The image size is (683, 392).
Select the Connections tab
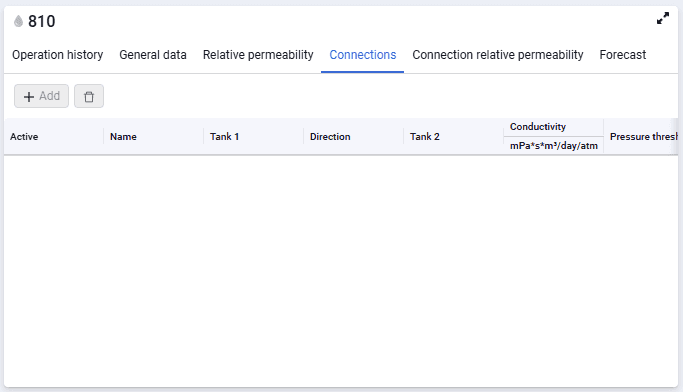point(362,55)
